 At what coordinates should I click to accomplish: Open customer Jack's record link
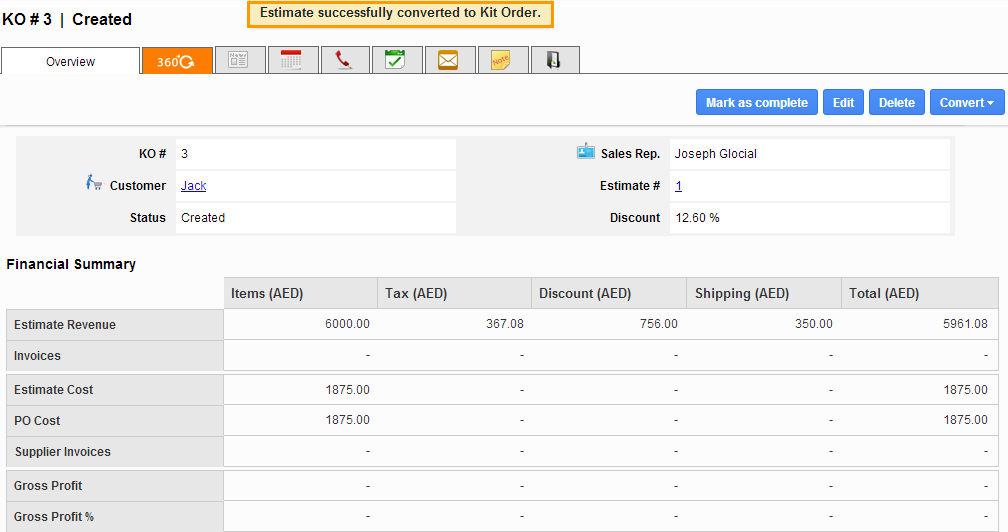point(193,186)
